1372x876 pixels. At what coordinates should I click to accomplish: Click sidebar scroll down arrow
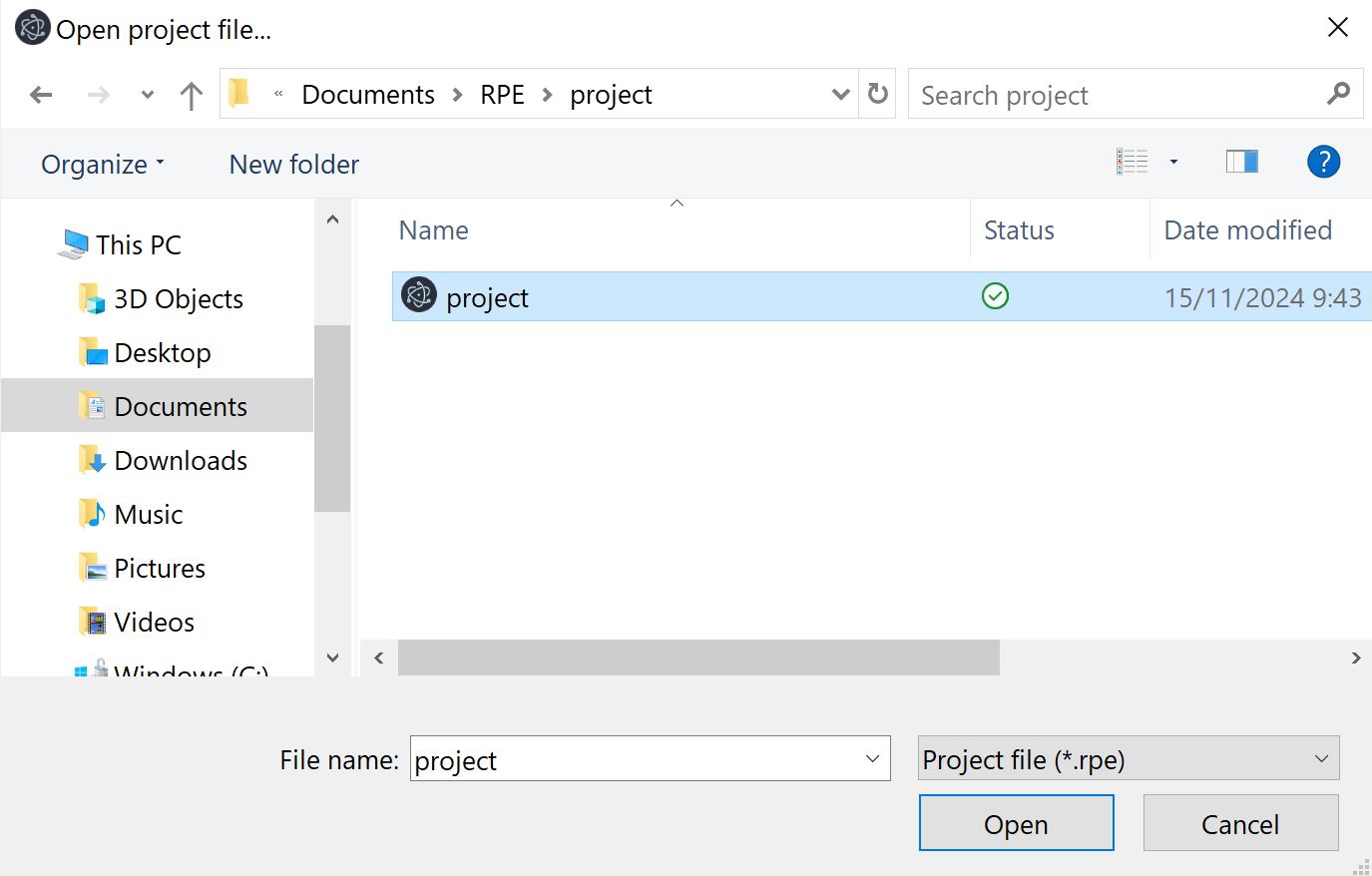332,657
